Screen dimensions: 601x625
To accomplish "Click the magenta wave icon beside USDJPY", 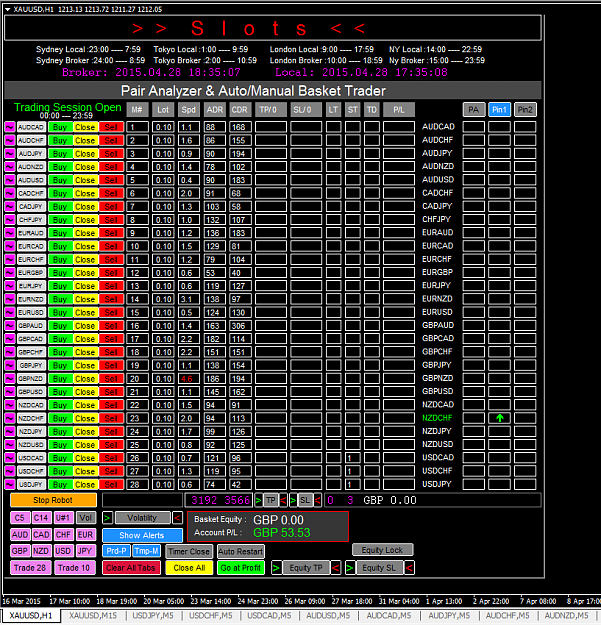I will [10, 484].
